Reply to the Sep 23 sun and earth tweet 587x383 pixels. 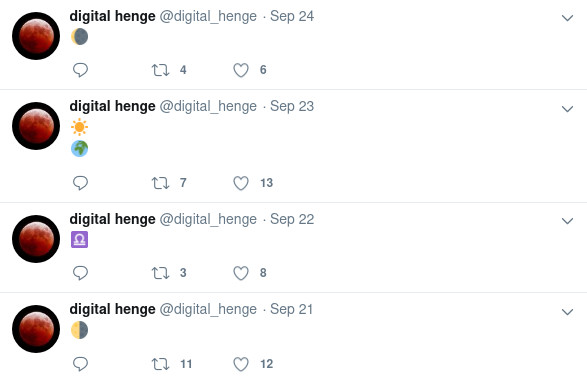coord(80,183)
